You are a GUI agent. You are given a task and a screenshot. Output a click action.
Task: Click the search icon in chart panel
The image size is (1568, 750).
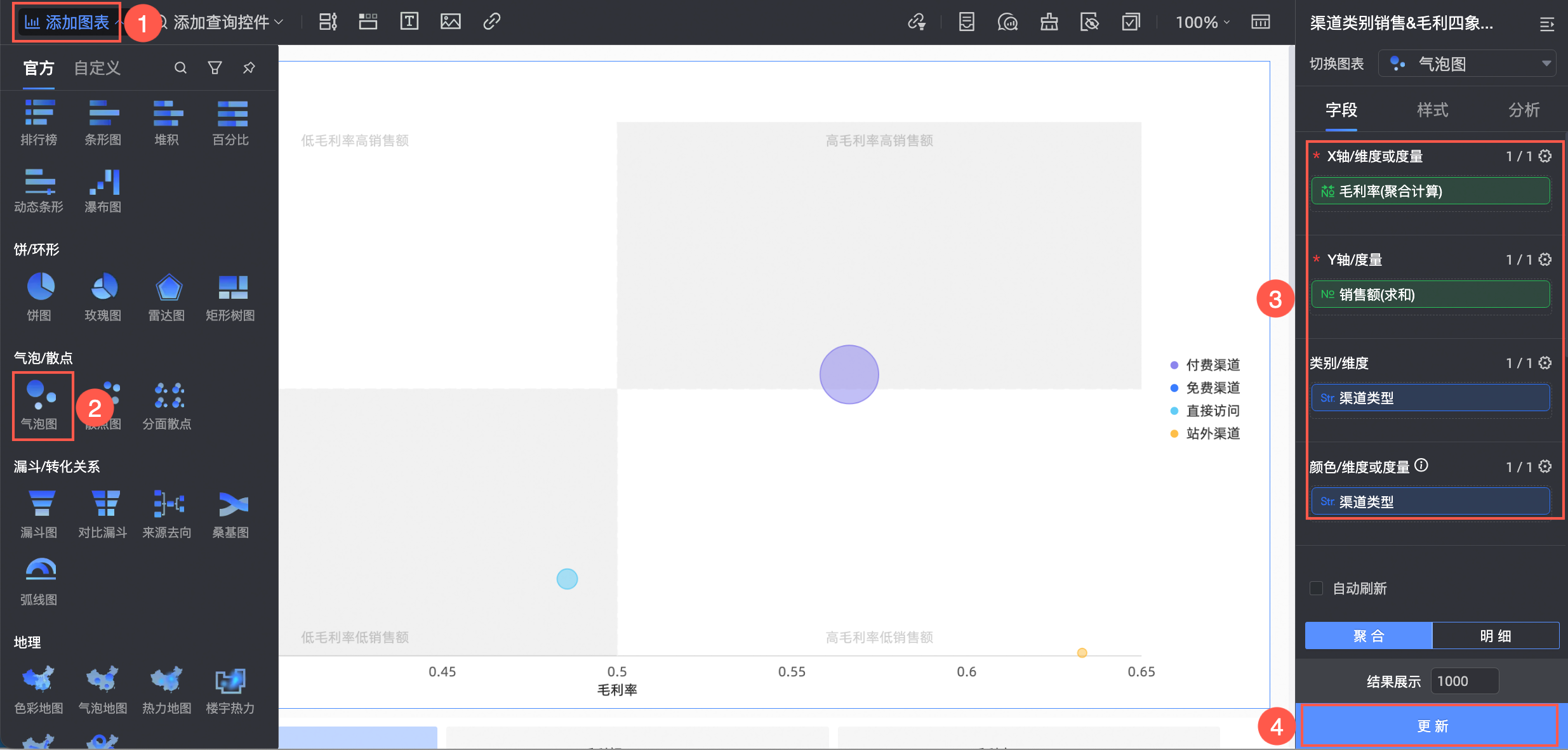(x=180, y=68)
